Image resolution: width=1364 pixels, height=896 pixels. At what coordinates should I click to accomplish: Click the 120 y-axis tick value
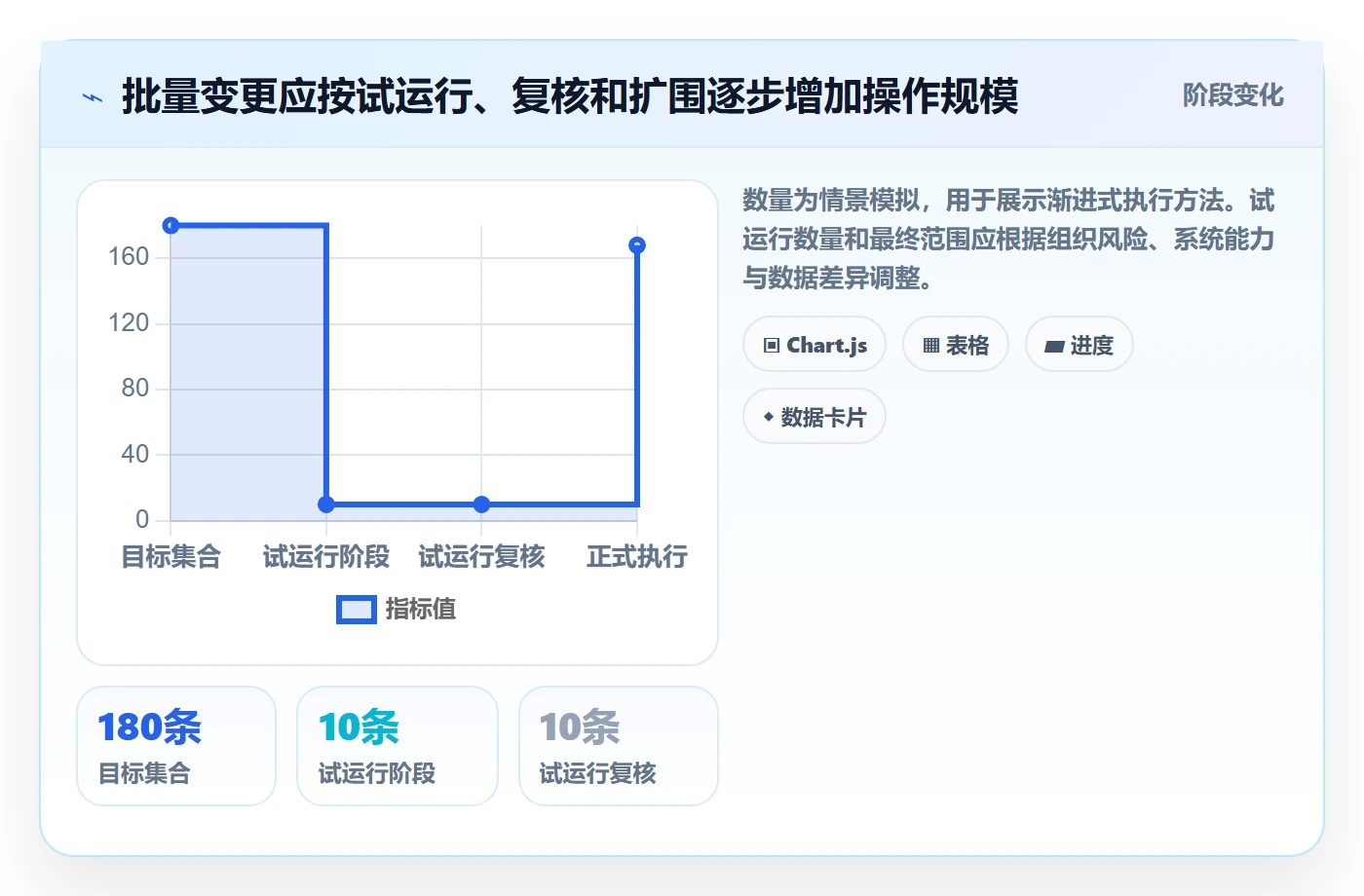tap(129, 323)
